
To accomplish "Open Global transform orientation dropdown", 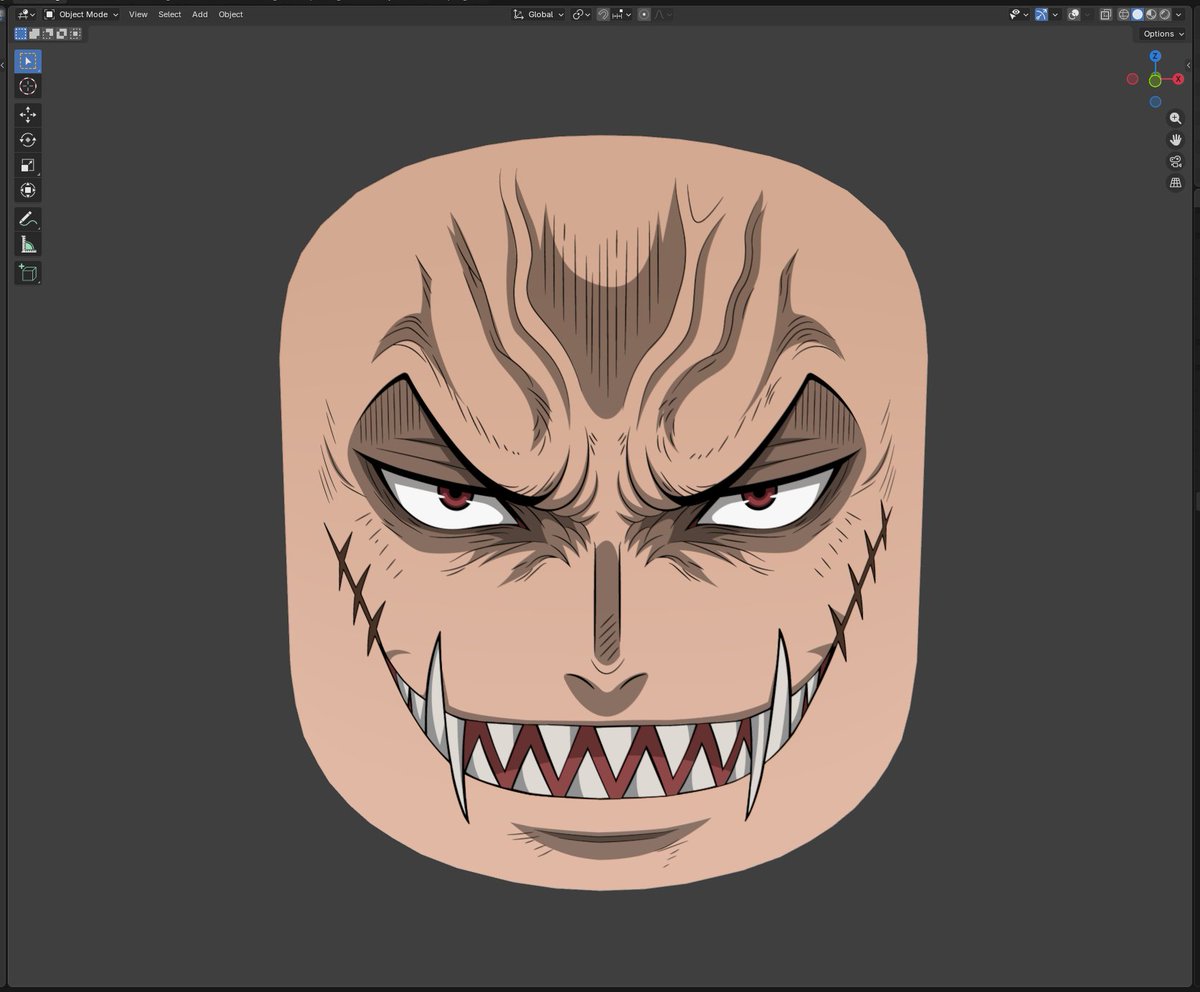I will pos(538,14).
